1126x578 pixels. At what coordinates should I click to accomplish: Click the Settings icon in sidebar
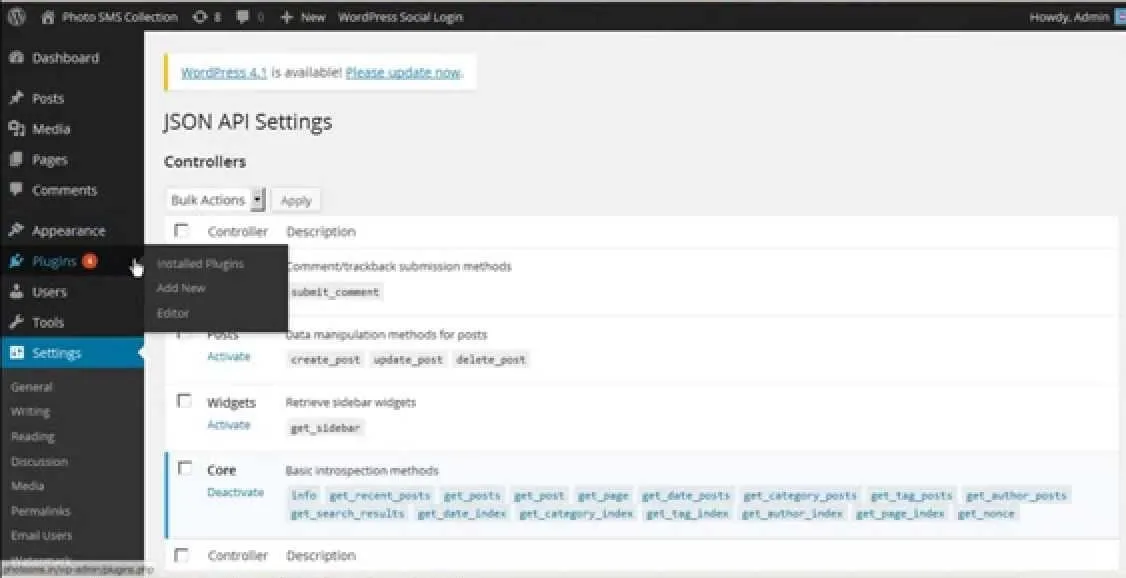click(17, 353)
